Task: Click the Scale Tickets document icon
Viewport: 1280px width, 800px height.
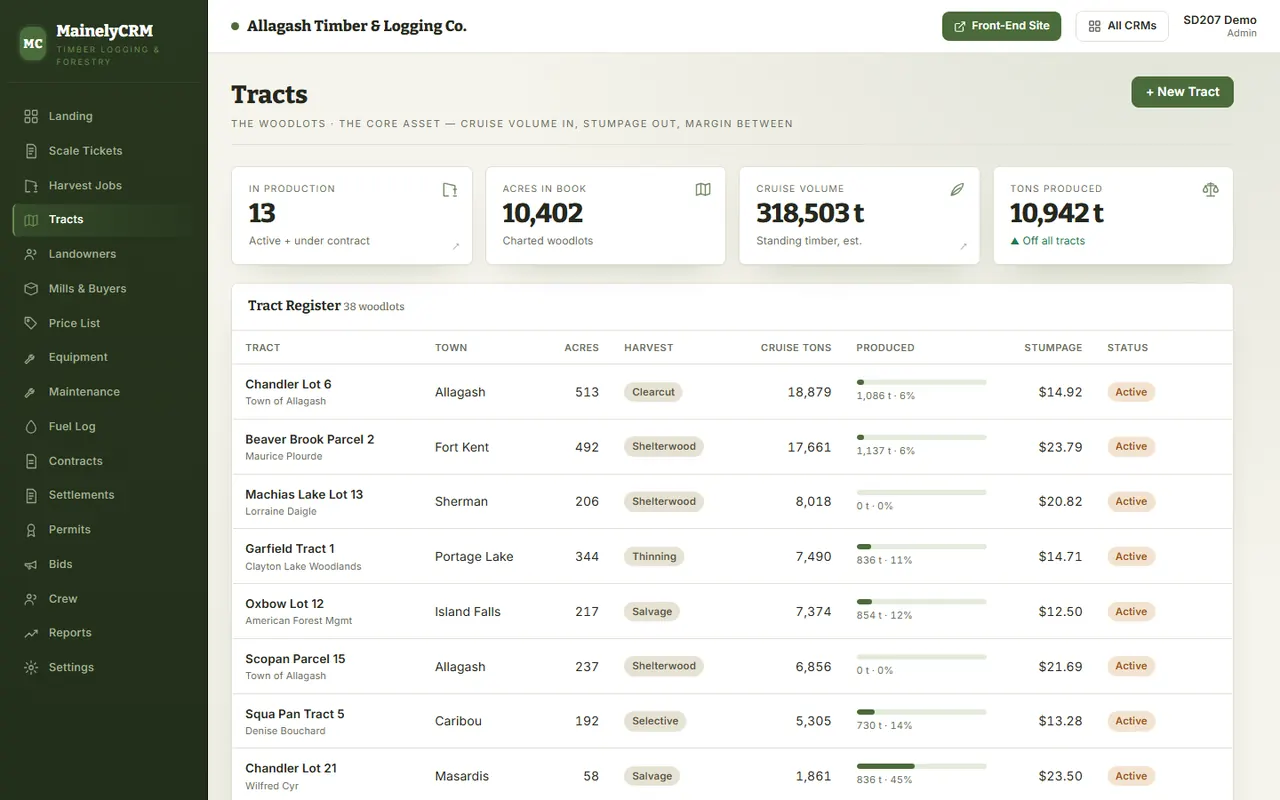Action: [x=31, y=151]
